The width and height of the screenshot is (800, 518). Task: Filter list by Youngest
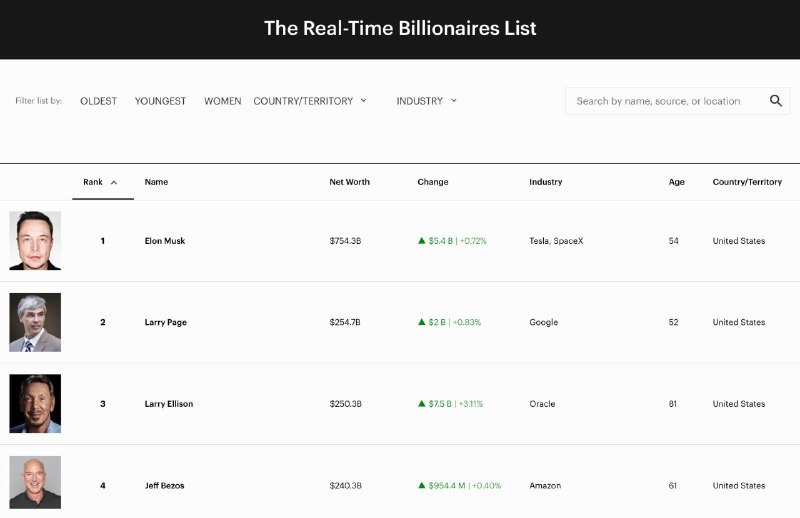(x=160, y=101)
